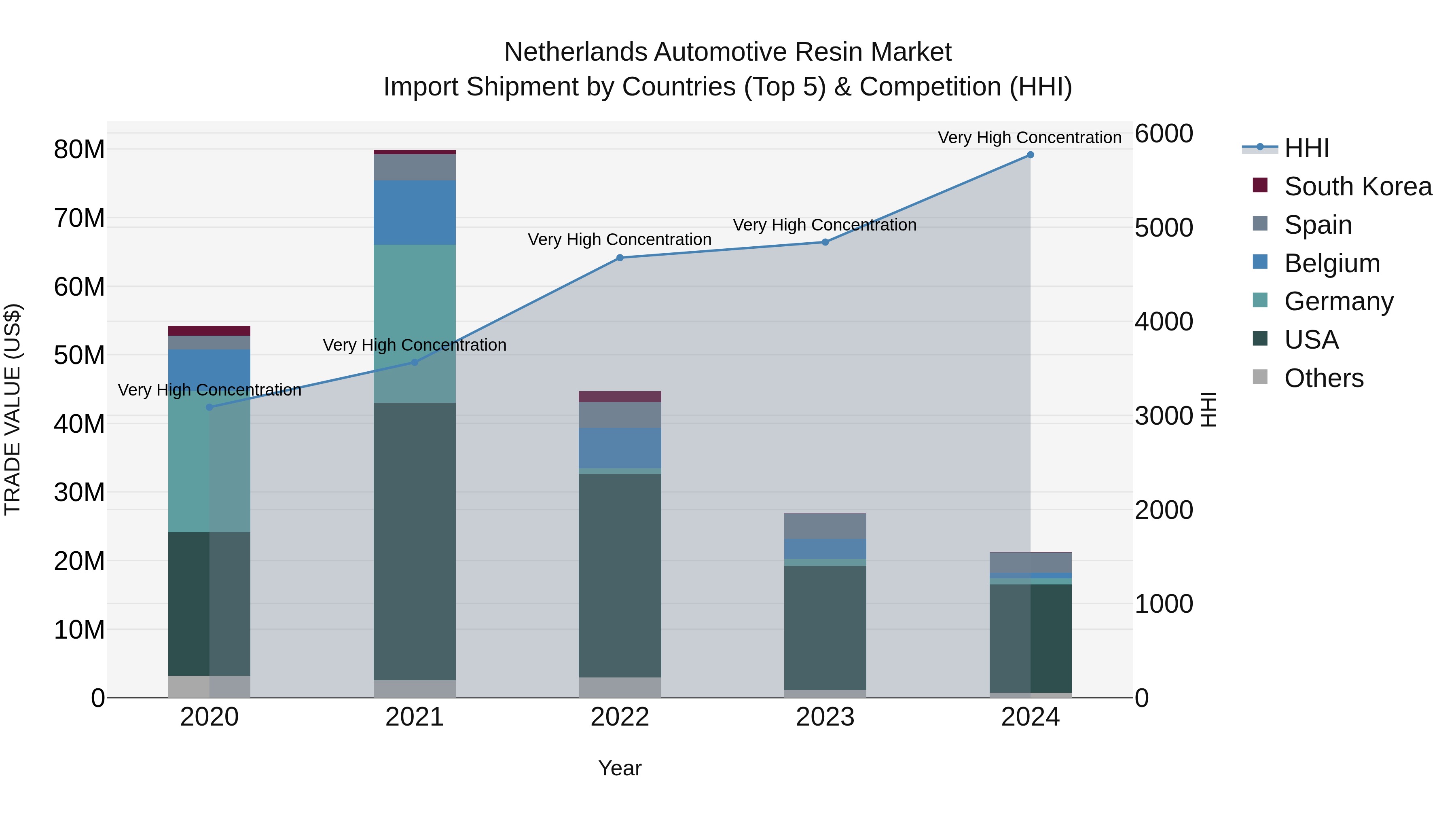Viewport: 1456px width, 819px height.
Task: Click the Year x-axis title
Action: [620, 768]
